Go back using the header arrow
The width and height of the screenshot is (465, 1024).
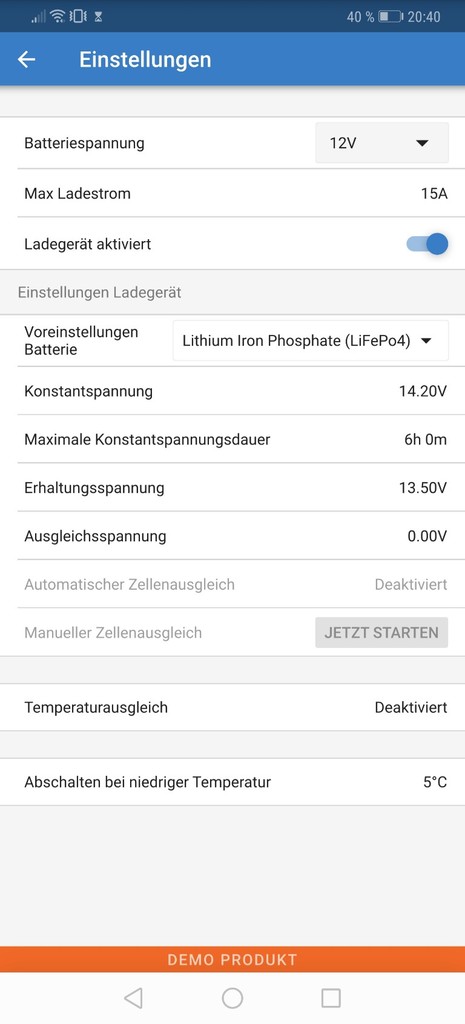pos(26,59)
